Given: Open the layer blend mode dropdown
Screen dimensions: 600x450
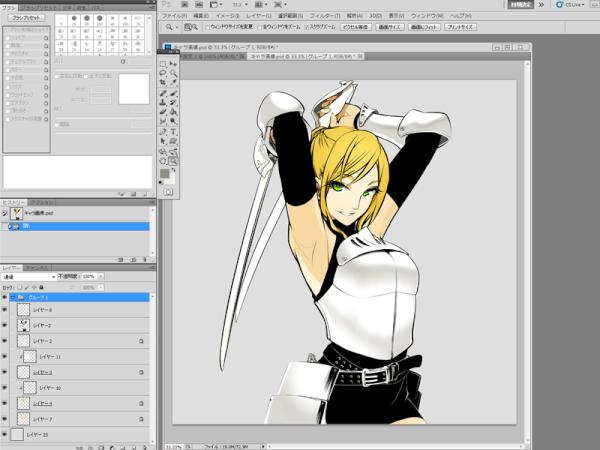Looking at the screenshot, I should tap(29, 276).
